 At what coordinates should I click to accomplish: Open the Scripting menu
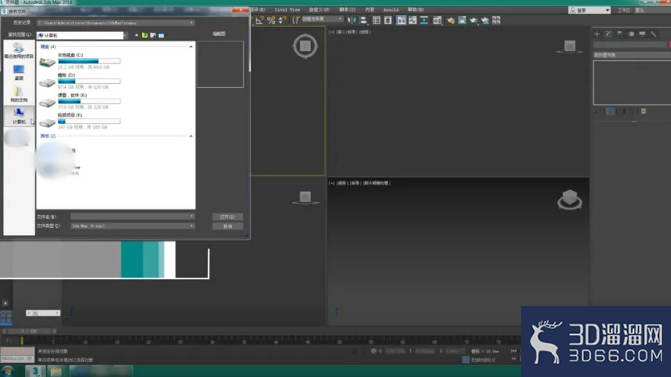[347, 9]
